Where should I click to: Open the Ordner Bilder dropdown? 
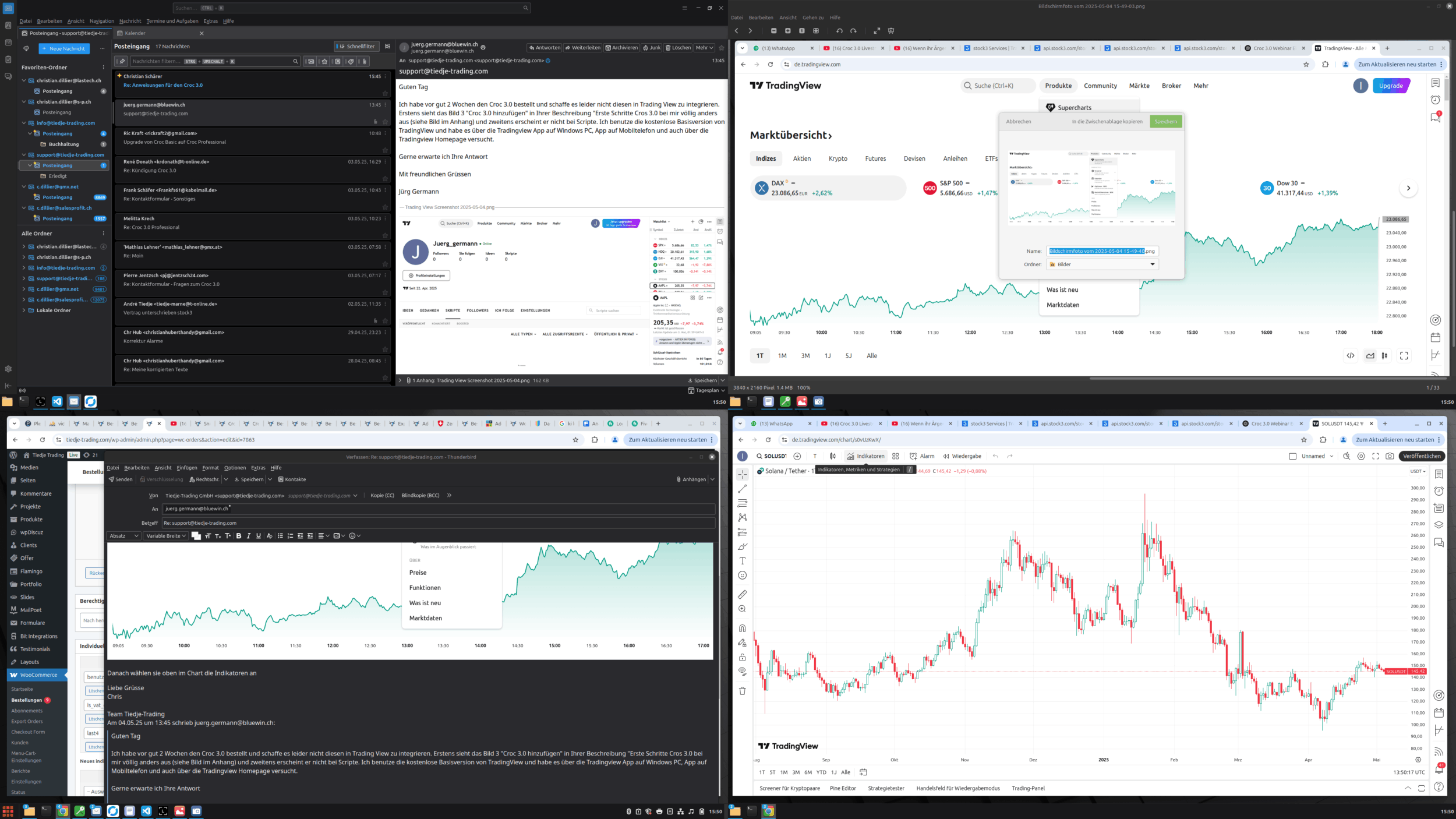(1102, 264)
